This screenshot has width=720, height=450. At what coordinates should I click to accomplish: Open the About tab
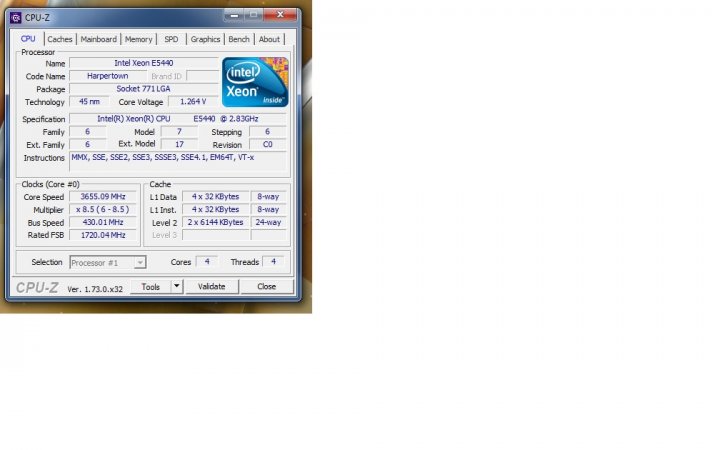tap(269, 39)
